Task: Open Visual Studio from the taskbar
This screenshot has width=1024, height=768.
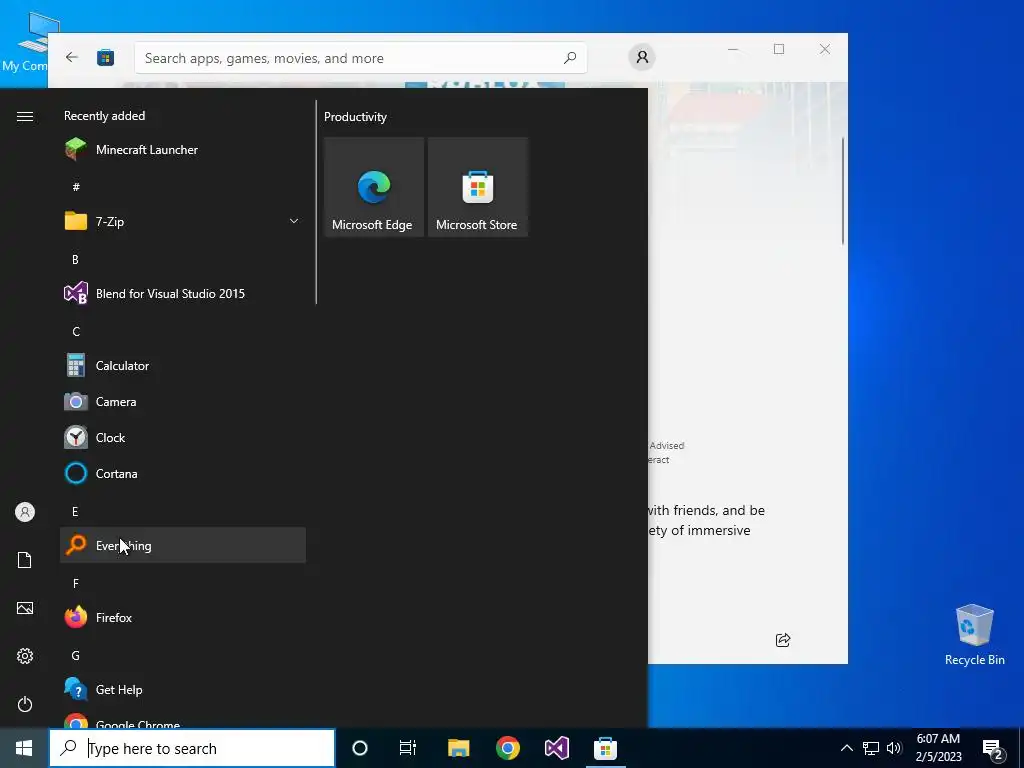Action: [x=556, y=748]
